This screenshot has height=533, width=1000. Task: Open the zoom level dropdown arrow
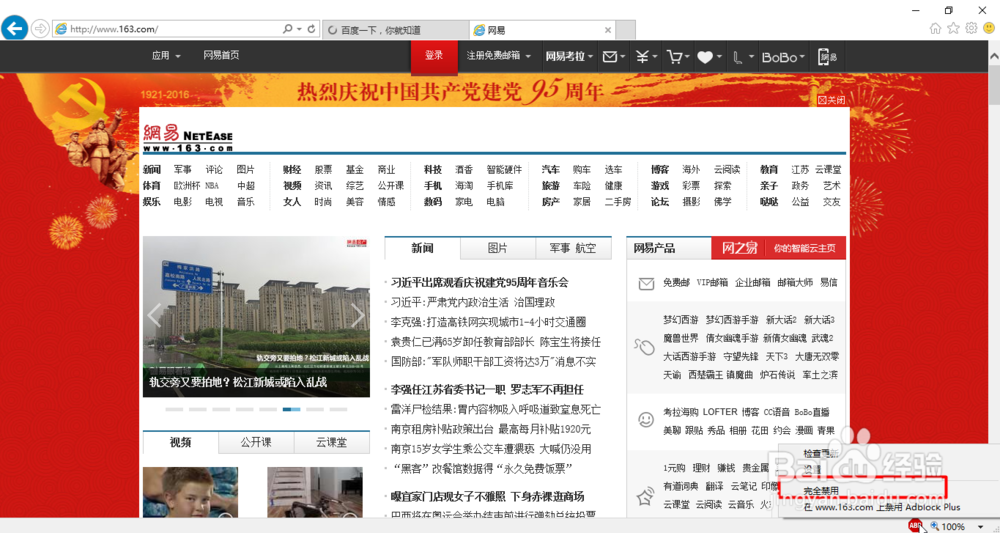coord(980,527)
